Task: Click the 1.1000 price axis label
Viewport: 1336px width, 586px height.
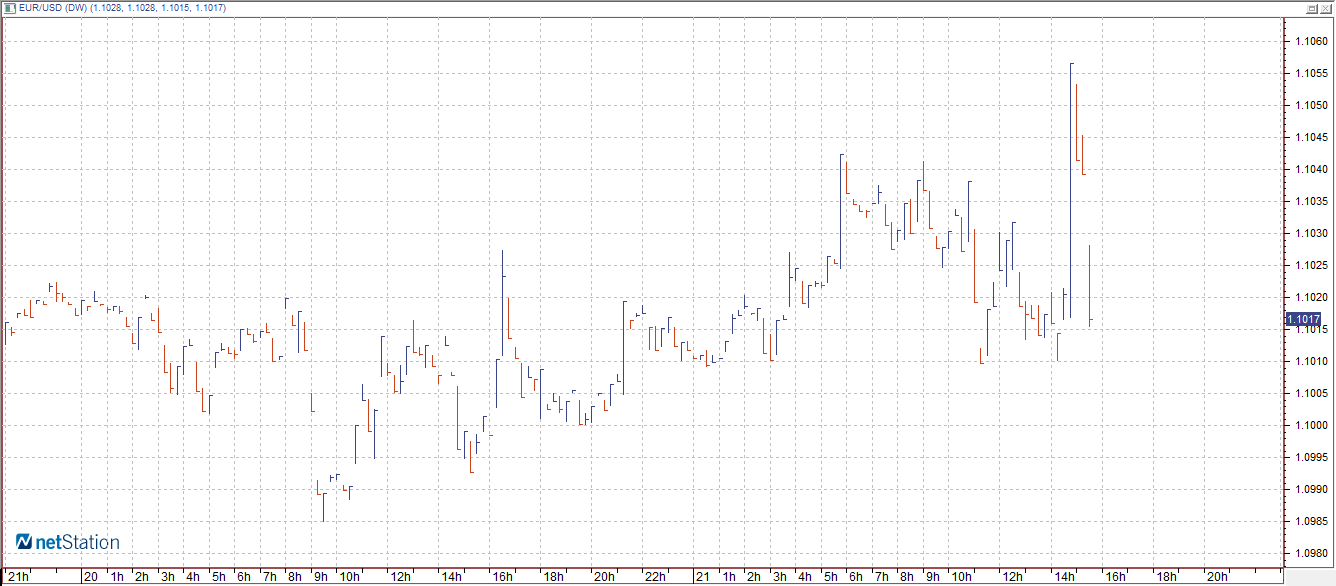Action: [1311, 425]
